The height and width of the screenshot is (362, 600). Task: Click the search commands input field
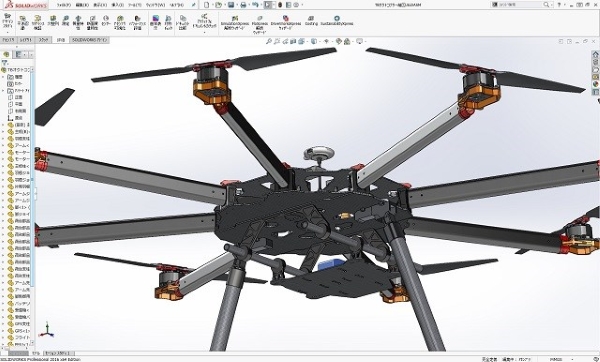(x=518, y=5)
